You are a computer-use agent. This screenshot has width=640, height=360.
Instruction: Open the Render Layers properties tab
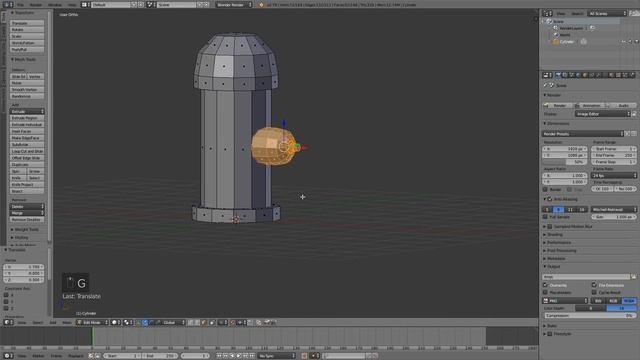(x=564, y=75)
